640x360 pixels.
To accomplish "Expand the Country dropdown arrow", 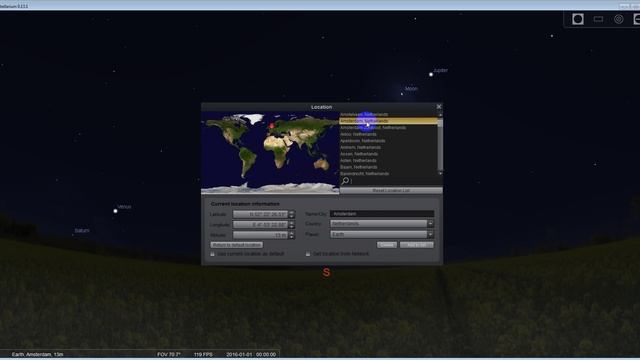I will pyautogui.click(x=430, y=224).
